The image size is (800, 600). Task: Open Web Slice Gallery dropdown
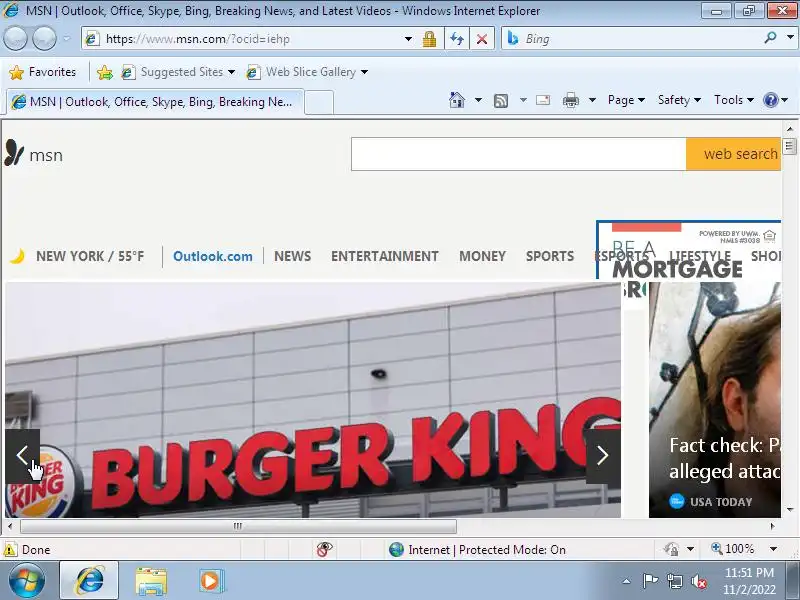coord(307,72)
